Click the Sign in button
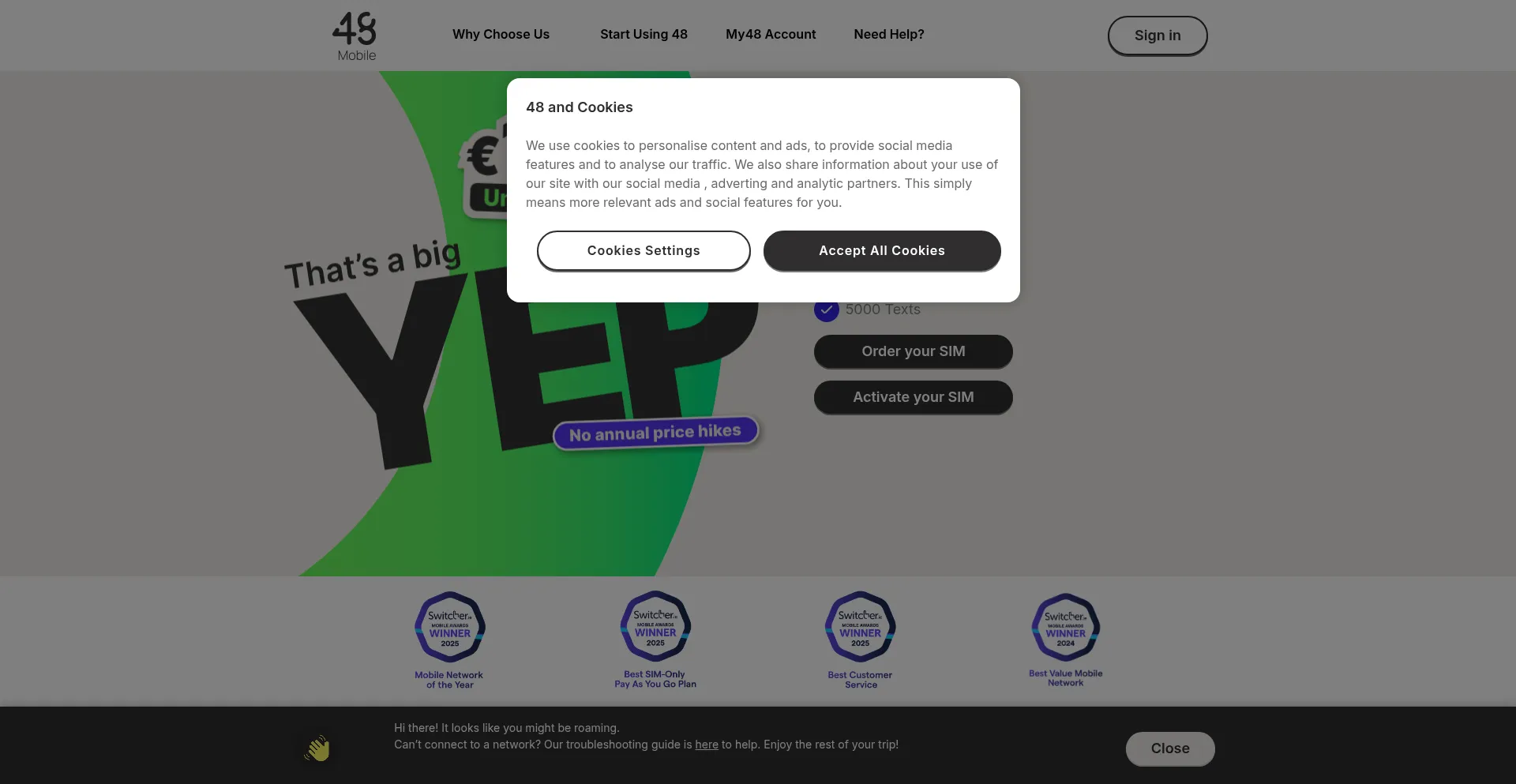This screenshot has width=1516, height=784. (x=1158, y=36)
